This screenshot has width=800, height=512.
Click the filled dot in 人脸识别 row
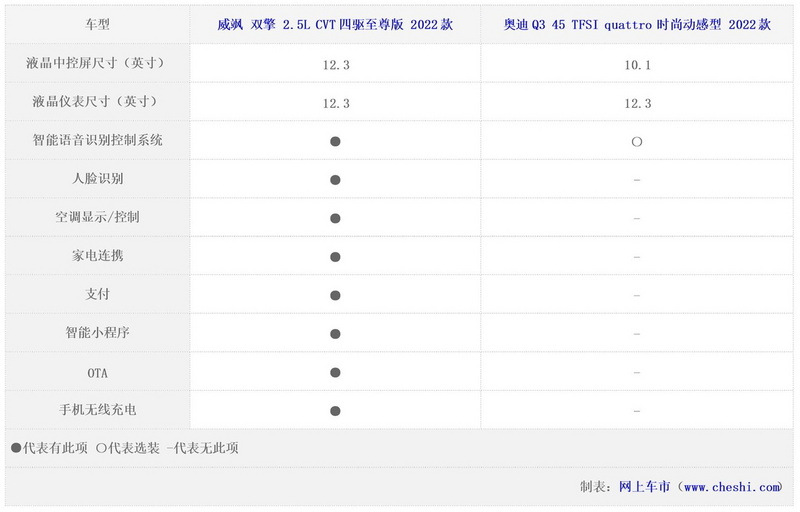click(x=335, y=180)
